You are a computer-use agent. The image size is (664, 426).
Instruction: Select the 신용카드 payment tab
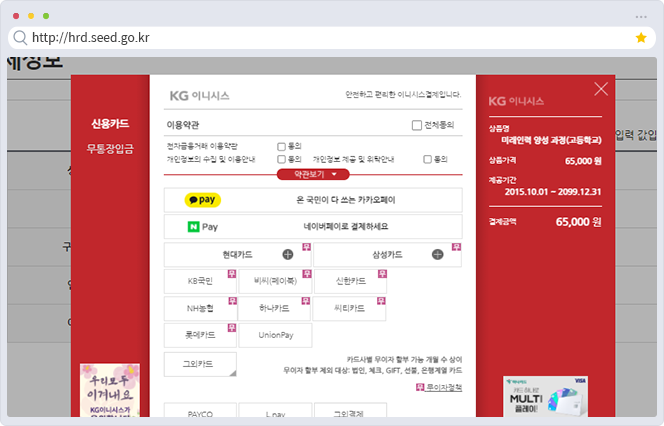click(x=110, y=124)
